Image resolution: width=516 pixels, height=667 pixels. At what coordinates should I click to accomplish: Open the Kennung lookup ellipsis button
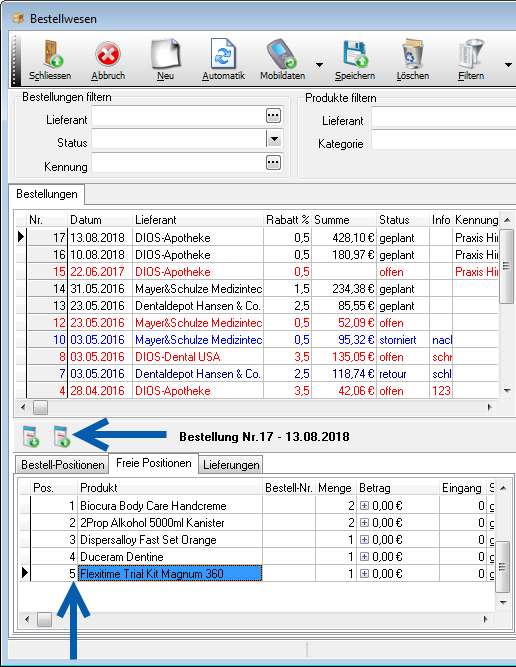point(274,162)
